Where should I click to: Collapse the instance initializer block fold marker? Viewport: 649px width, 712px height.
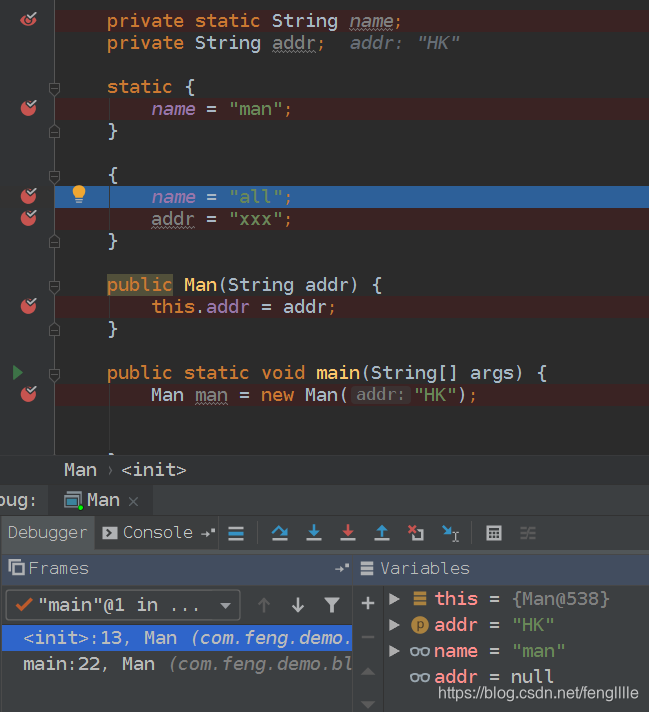tap(54, 176)
